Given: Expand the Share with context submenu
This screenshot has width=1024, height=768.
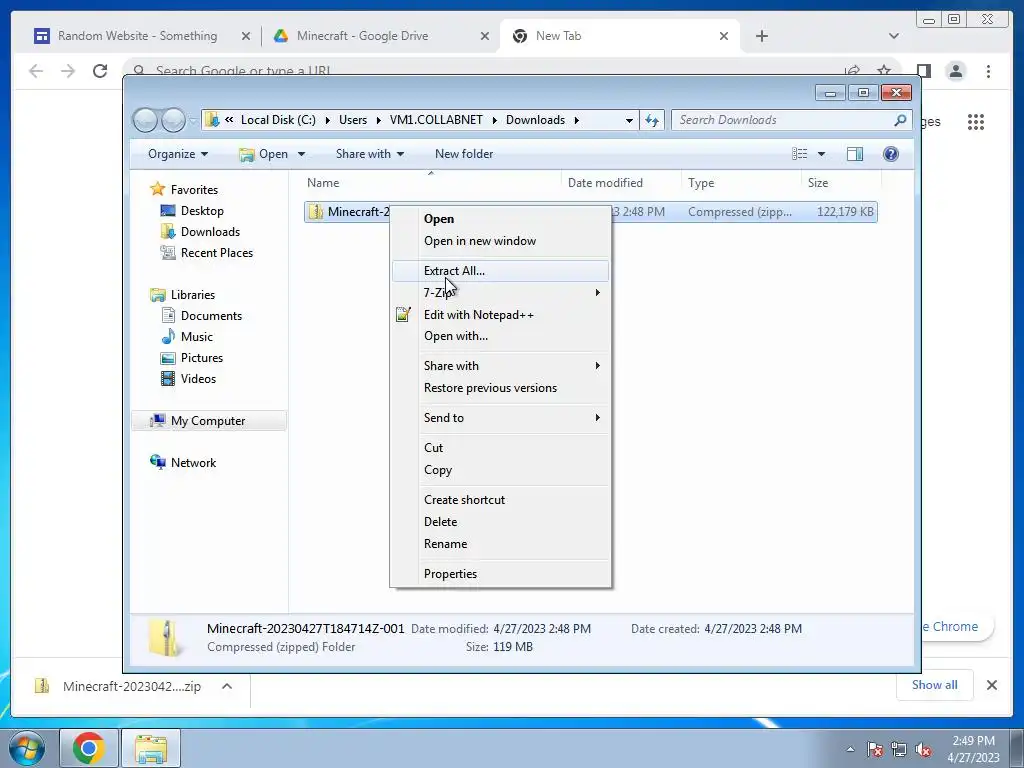Looking at the screenshot, I should (500, 366).
